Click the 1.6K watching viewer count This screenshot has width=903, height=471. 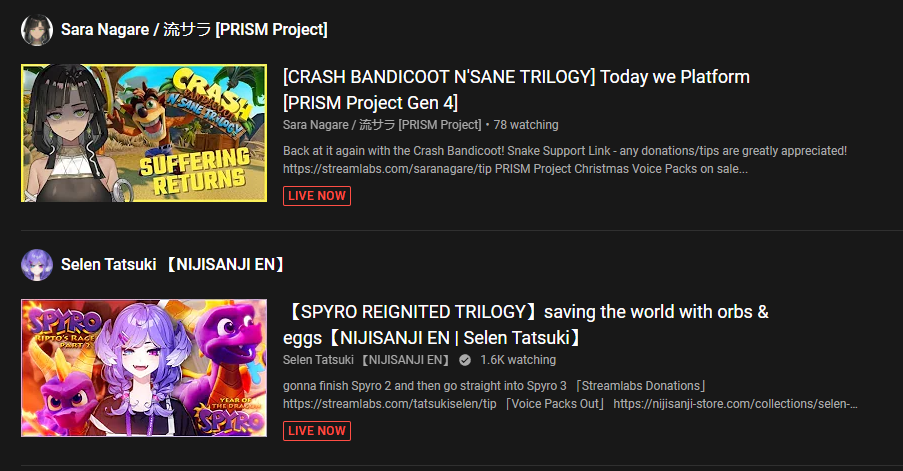[x=518, y=360]
